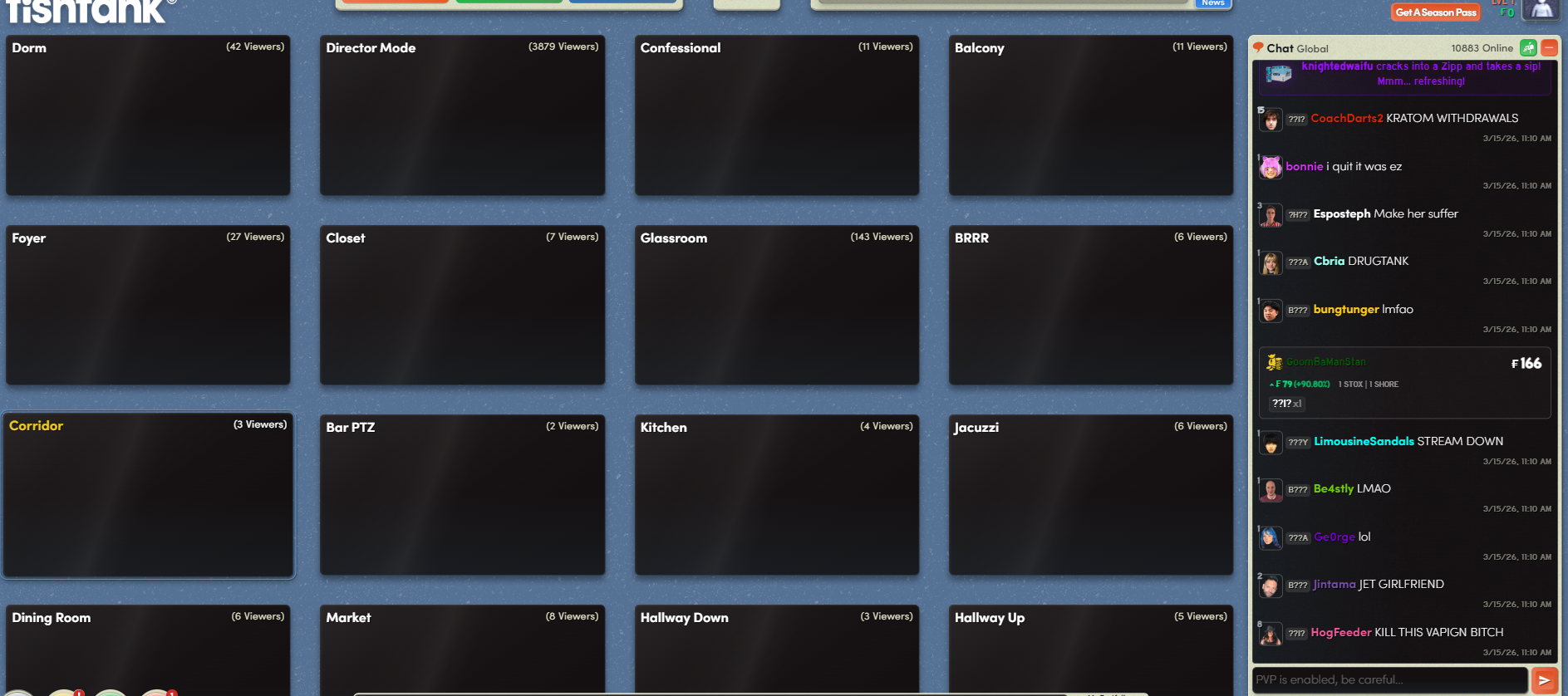1568x696 pixels.
Task: Focus the chat message input field
Action: [x=1390, y=680]
